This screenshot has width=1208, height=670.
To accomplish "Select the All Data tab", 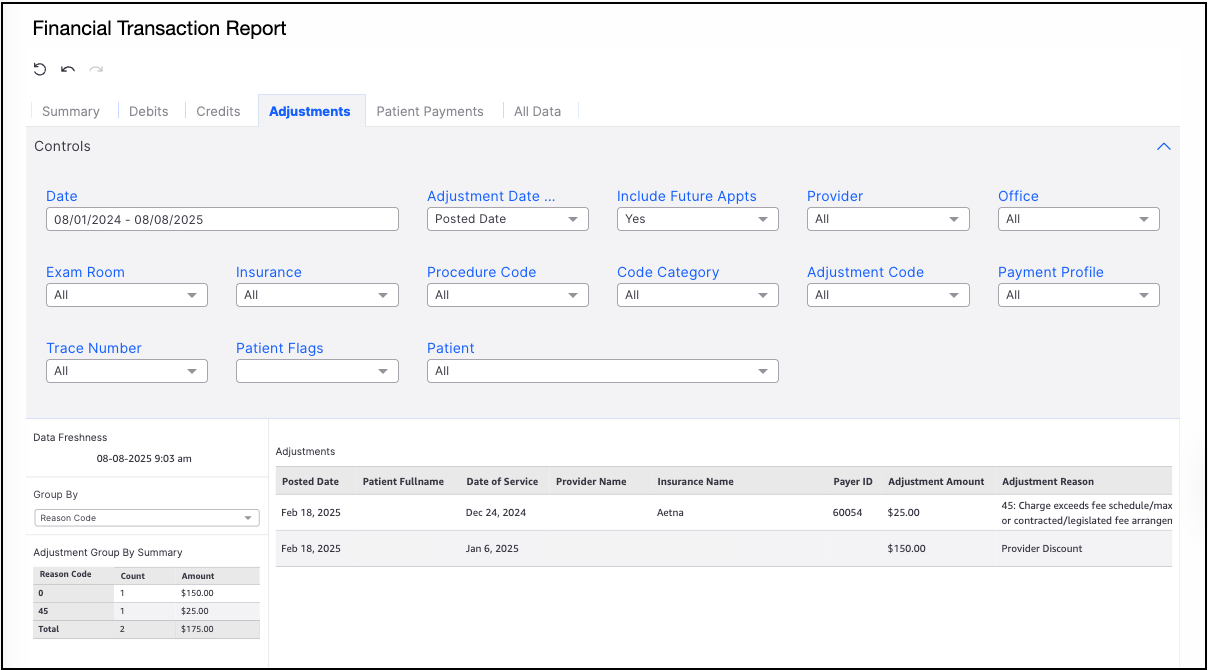I will click(x=537, y=111).
